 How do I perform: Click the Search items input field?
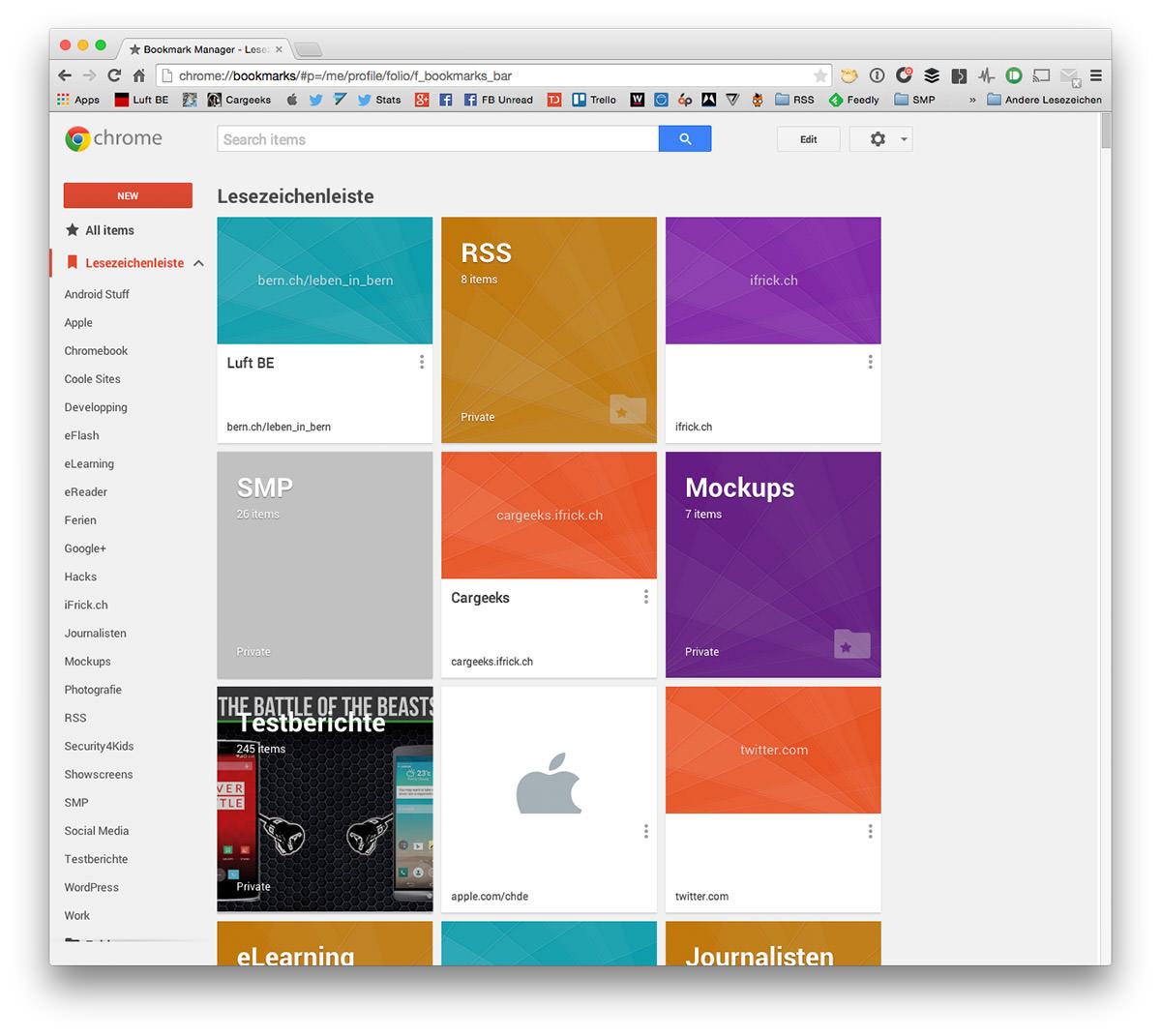click(x=437, y=139)
